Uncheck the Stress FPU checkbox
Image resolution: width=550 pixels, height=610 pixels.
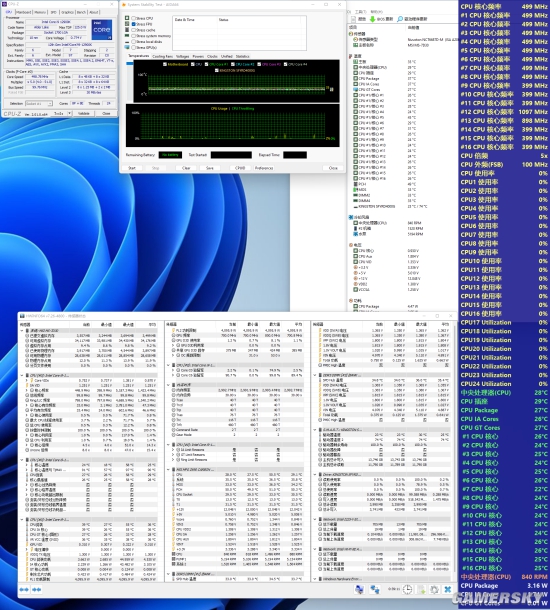pos(133,24)
